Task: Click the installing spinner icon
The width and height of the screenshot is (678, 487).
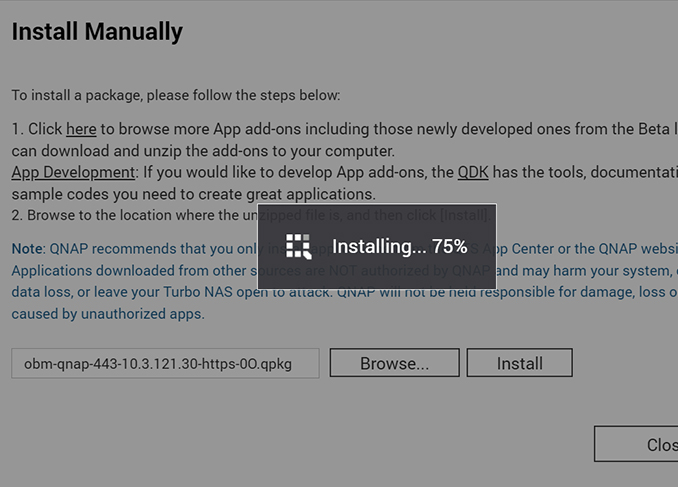Action: click(298, 247)
